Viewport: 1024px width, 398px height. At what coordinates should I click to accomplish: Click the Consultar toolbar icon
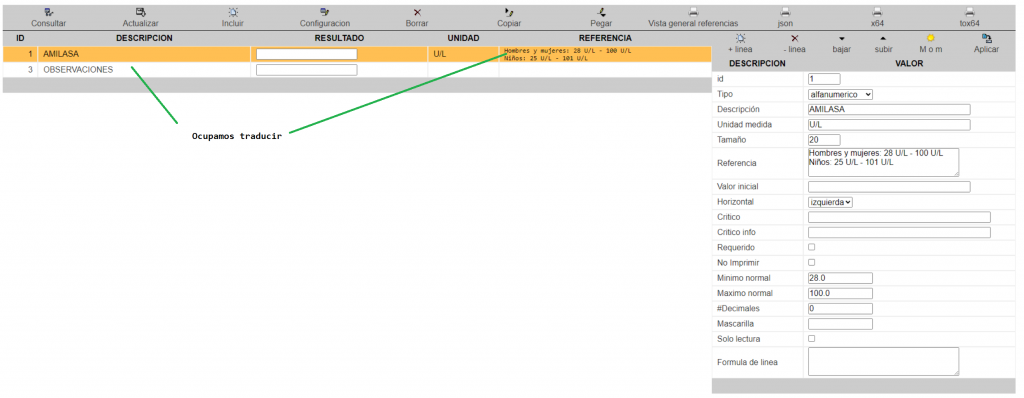pos(49,12)
